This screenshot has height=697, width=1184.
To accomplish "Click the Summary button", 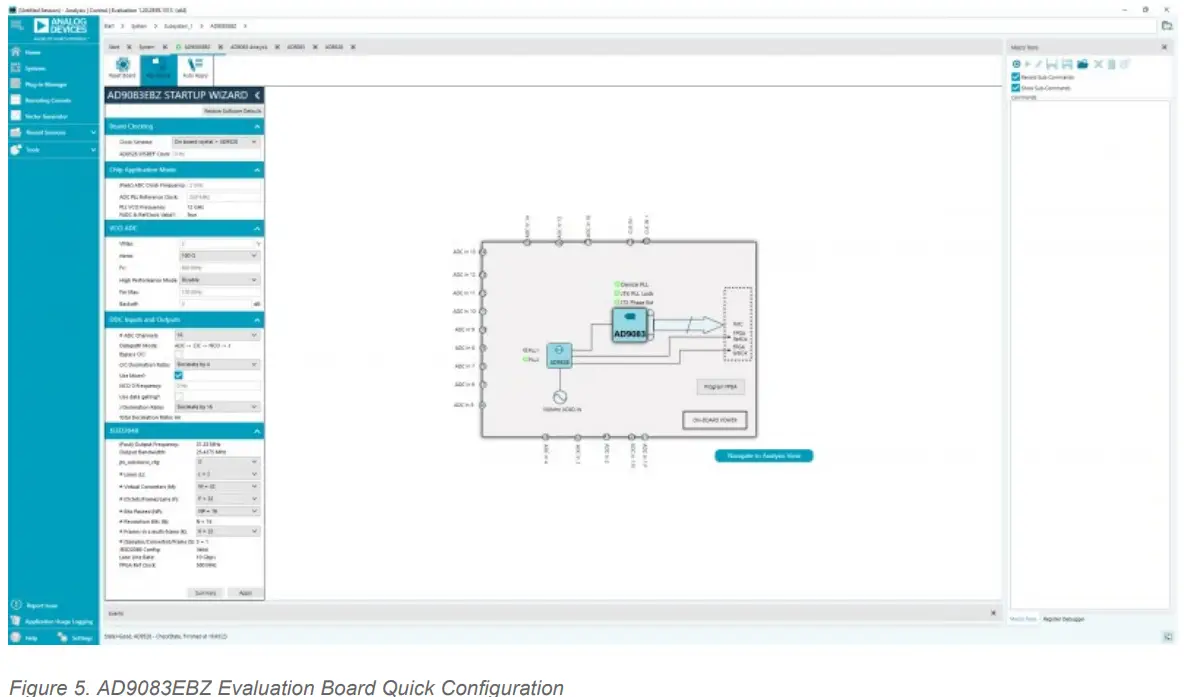I will point(205,593).
